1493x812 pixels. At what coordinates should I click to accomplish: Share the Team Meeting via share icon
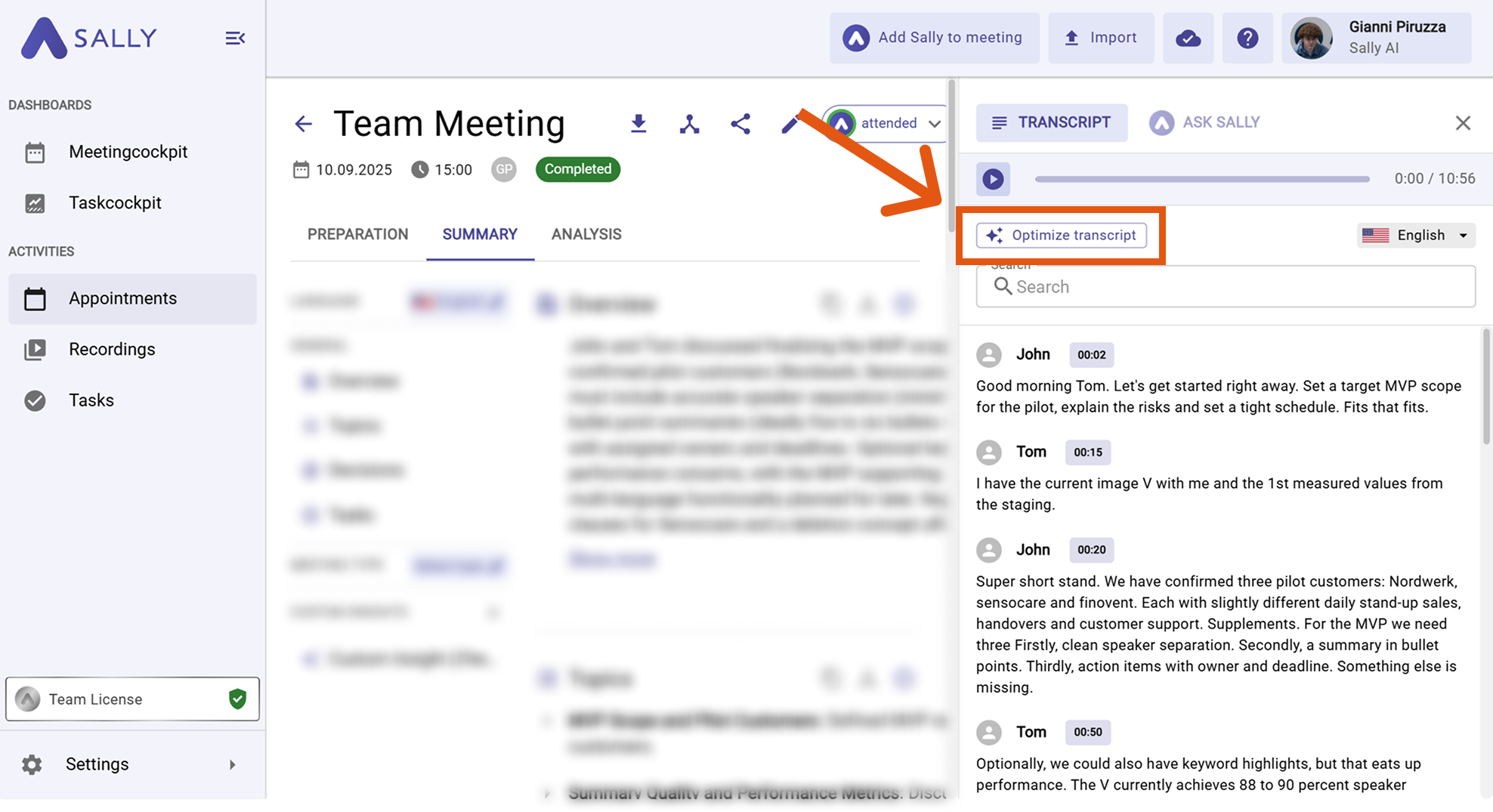pos(740,124)
